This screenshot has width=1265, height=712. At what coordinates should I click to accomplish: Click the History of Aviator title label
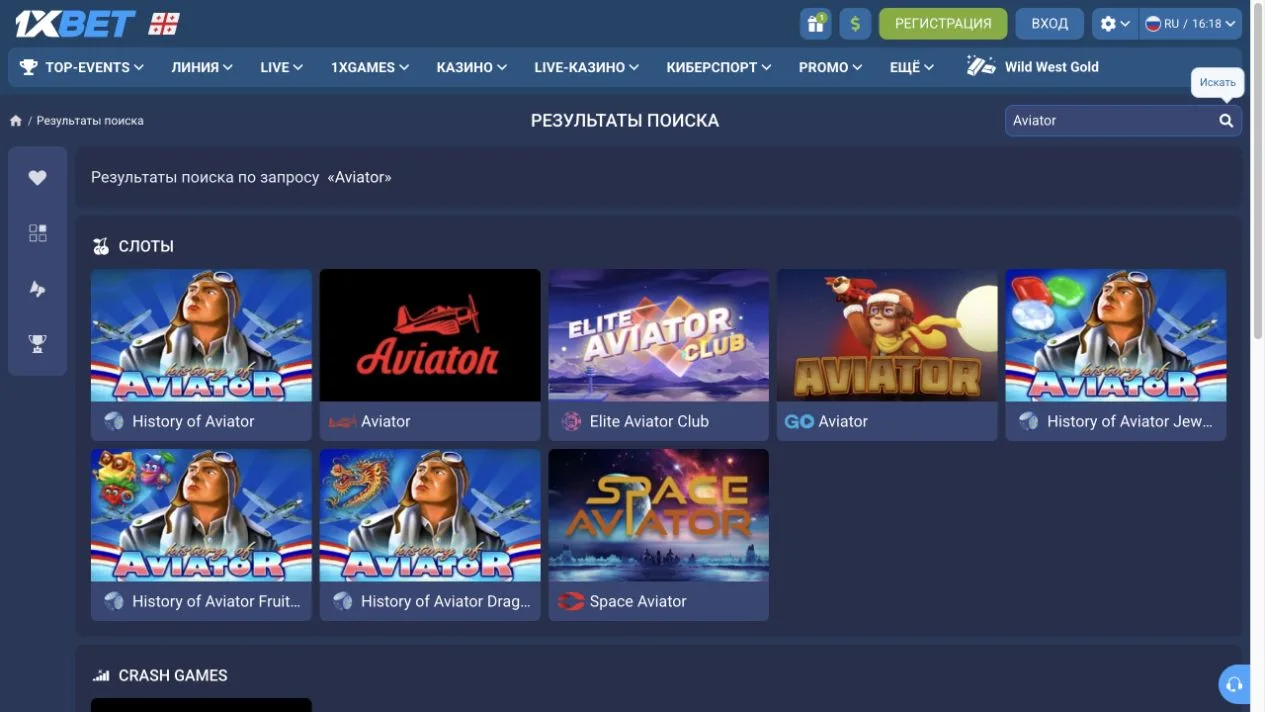coord(193,421)
